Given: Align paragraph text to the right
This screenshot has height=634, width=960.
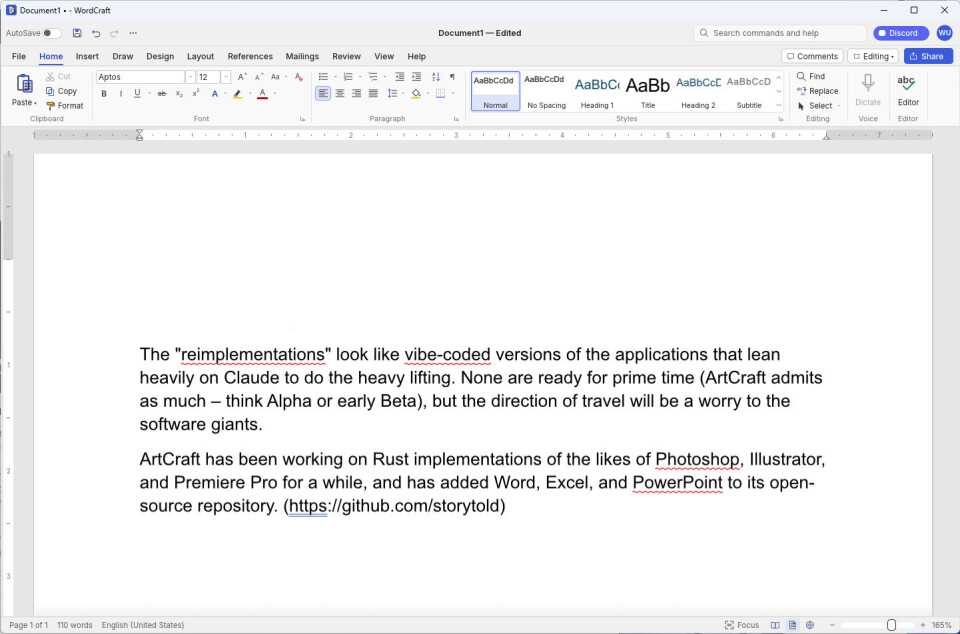Looking at the screenshot, I should pyautogui.click(x=356, y=94).
